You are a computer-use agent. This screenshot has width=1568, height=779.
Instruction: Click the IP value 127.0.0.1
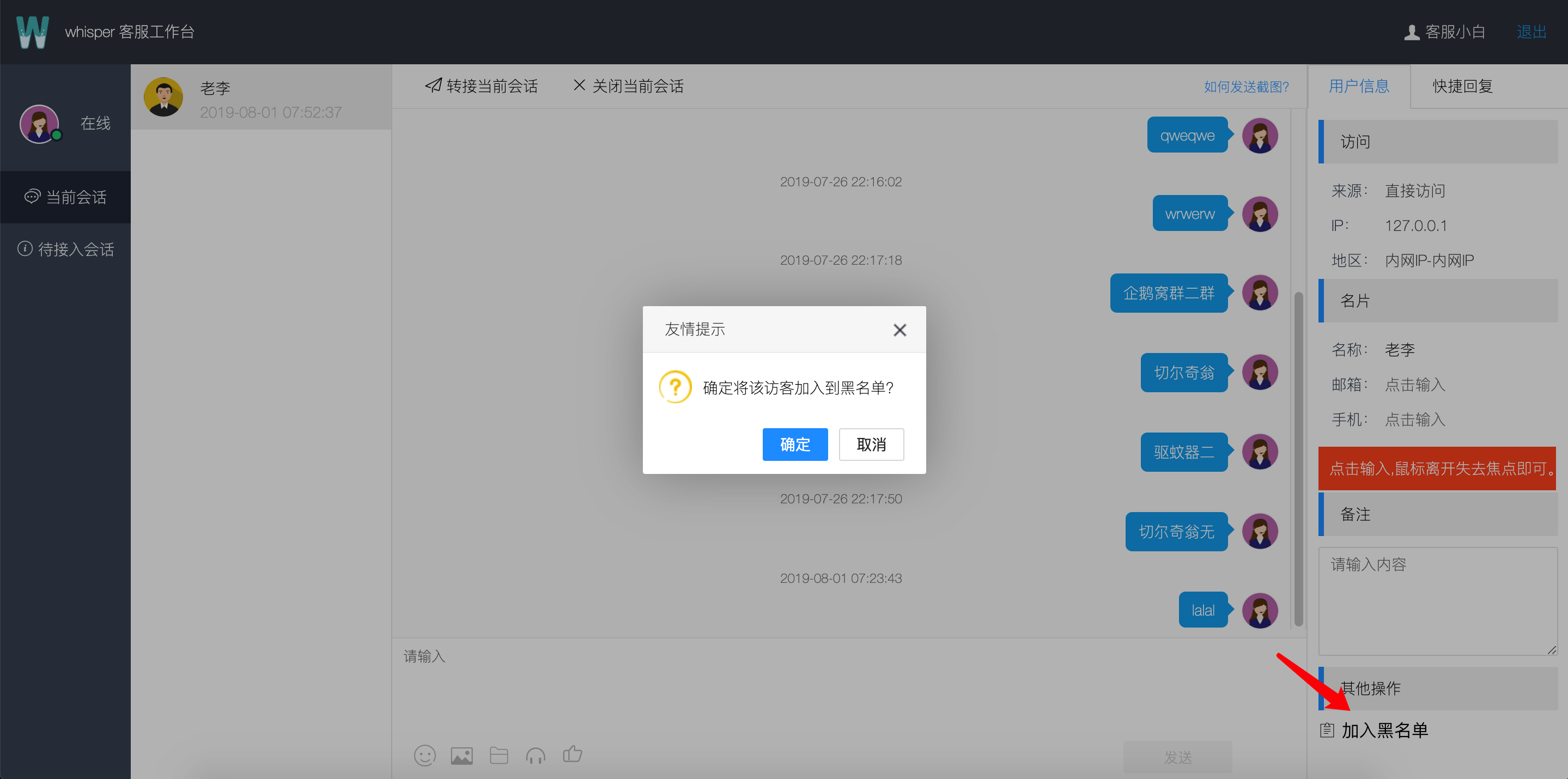coord(1415,226)
